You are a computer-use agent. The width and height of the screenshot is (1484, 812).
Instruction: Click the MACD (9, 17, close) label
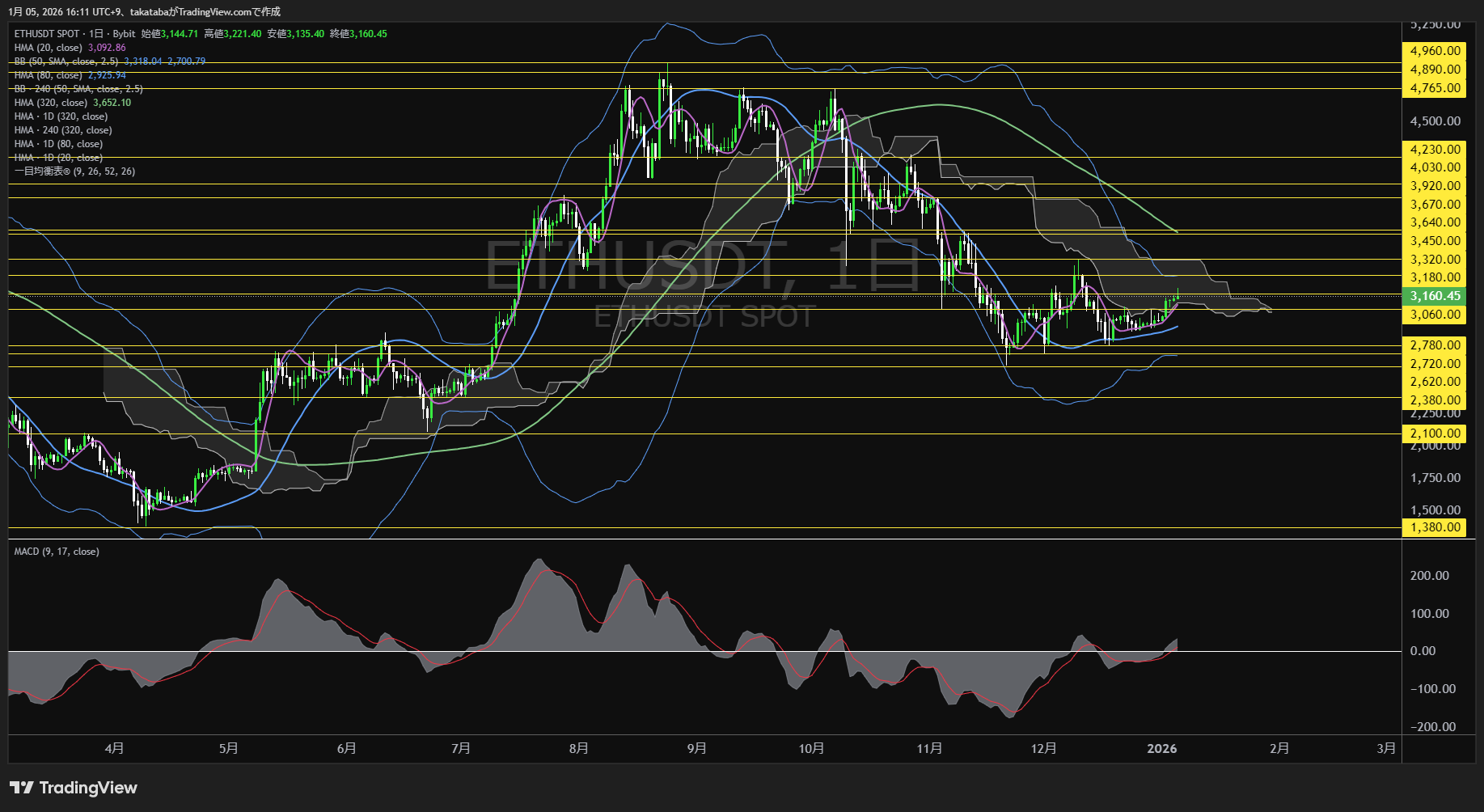coord(57,552)
